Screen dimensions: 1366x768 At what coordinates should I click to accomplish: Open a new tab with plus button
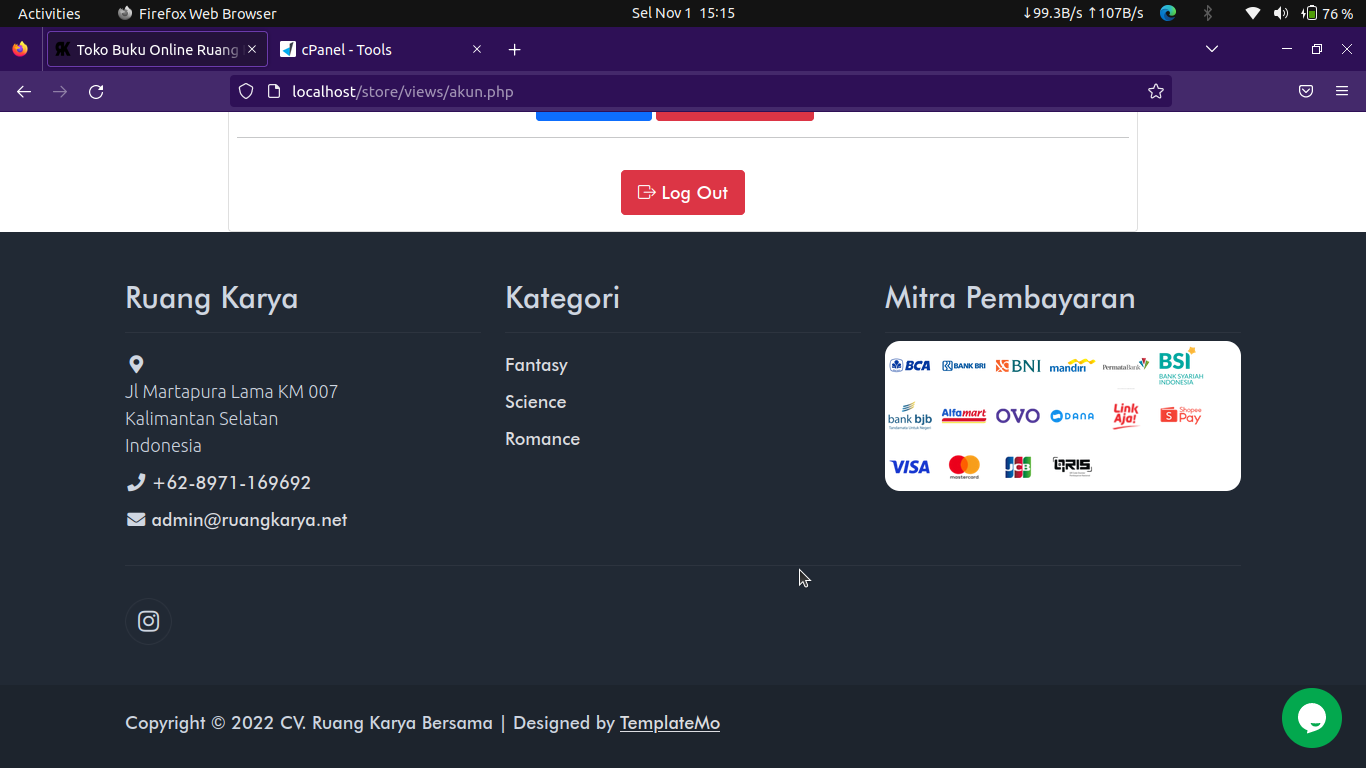[514, 50]
